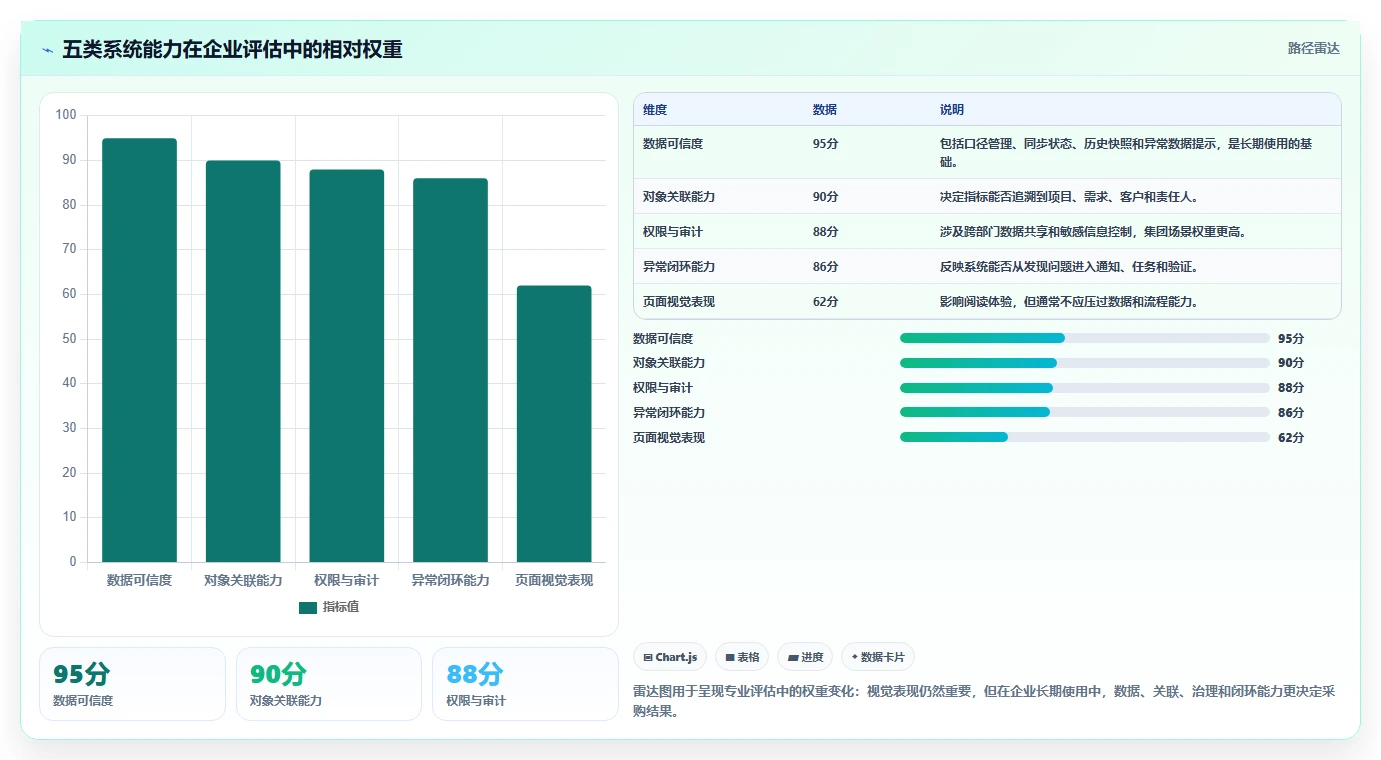Click the 异常闭环能力 label in the progress list

669,412
